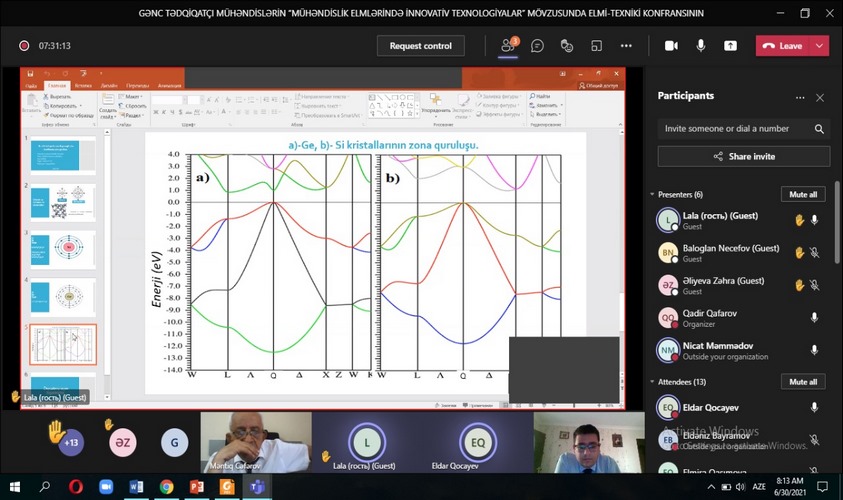Open the breakout rooms icon
843x500 pixels.
[596, 46]
